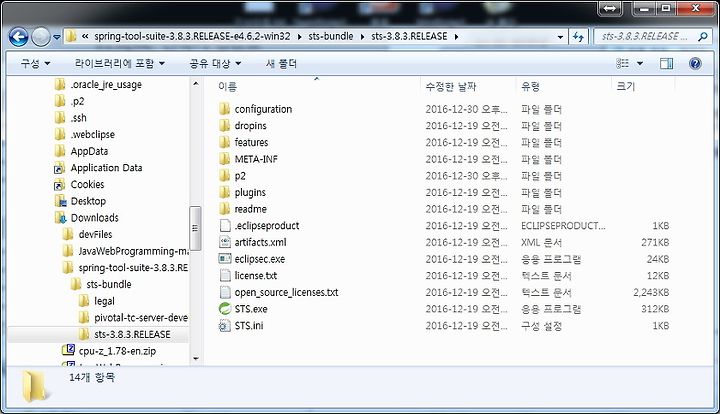Select the license.txt file icon
This screenshot has height=414, width=720.
(225, 275)
